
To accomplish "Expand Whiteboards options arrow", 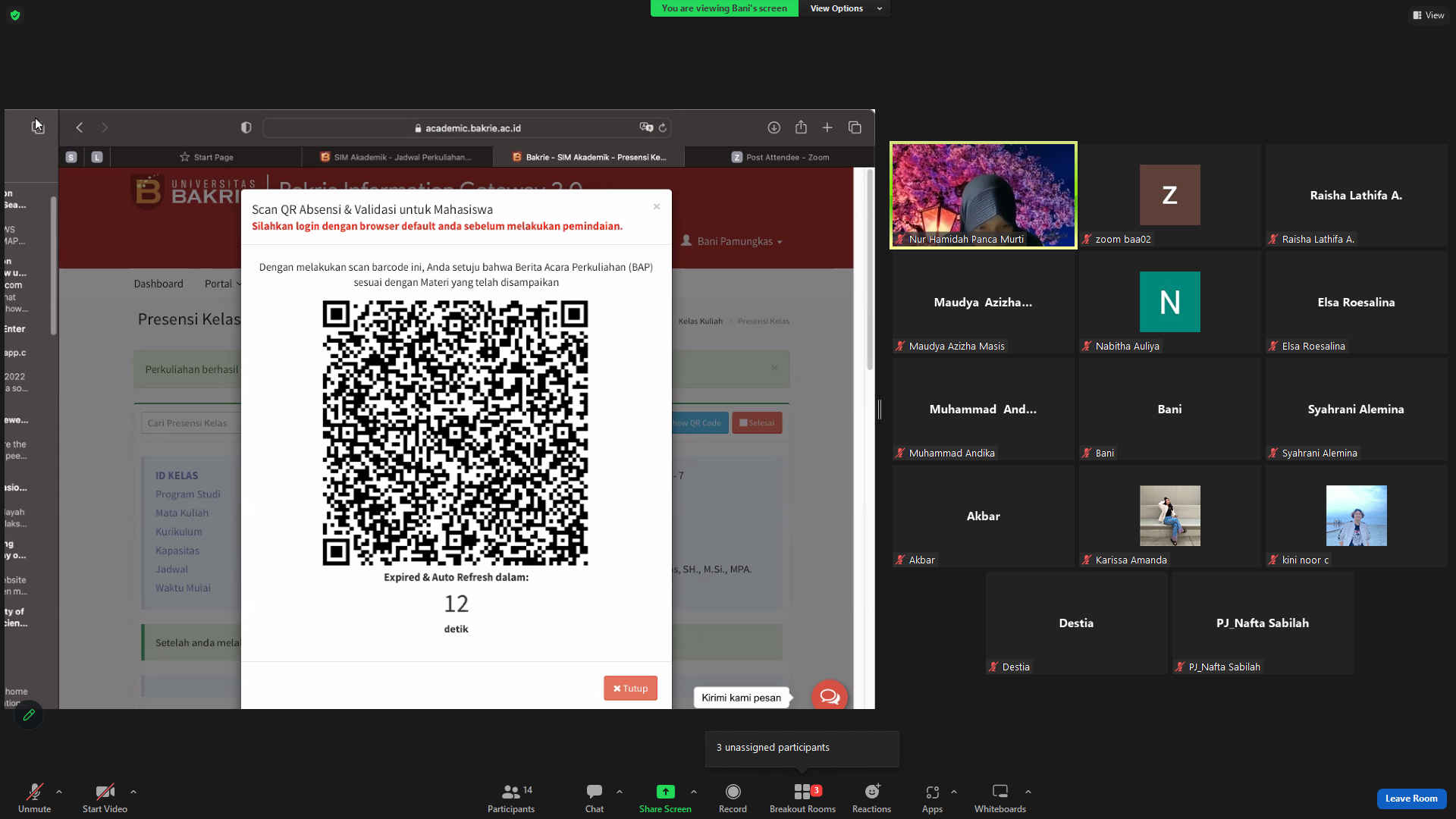I will 1028,792.
